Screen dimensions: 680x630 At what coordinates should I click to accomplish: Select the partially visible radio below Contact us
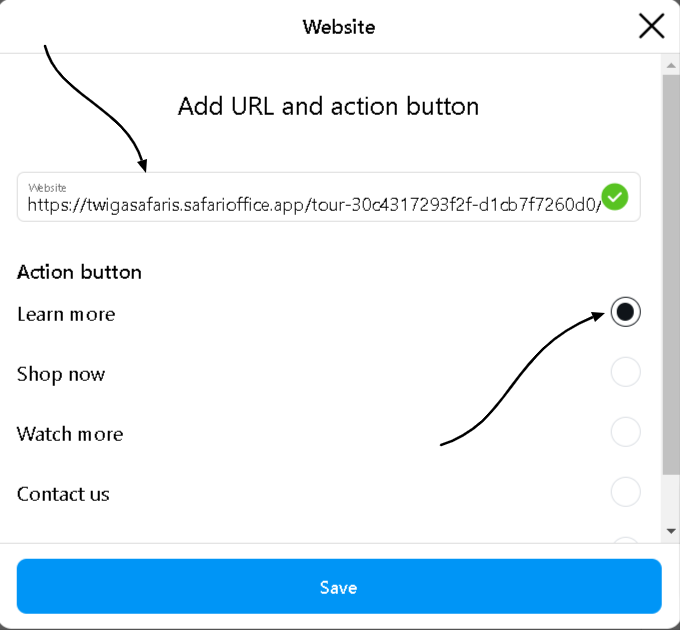(625, 542)
